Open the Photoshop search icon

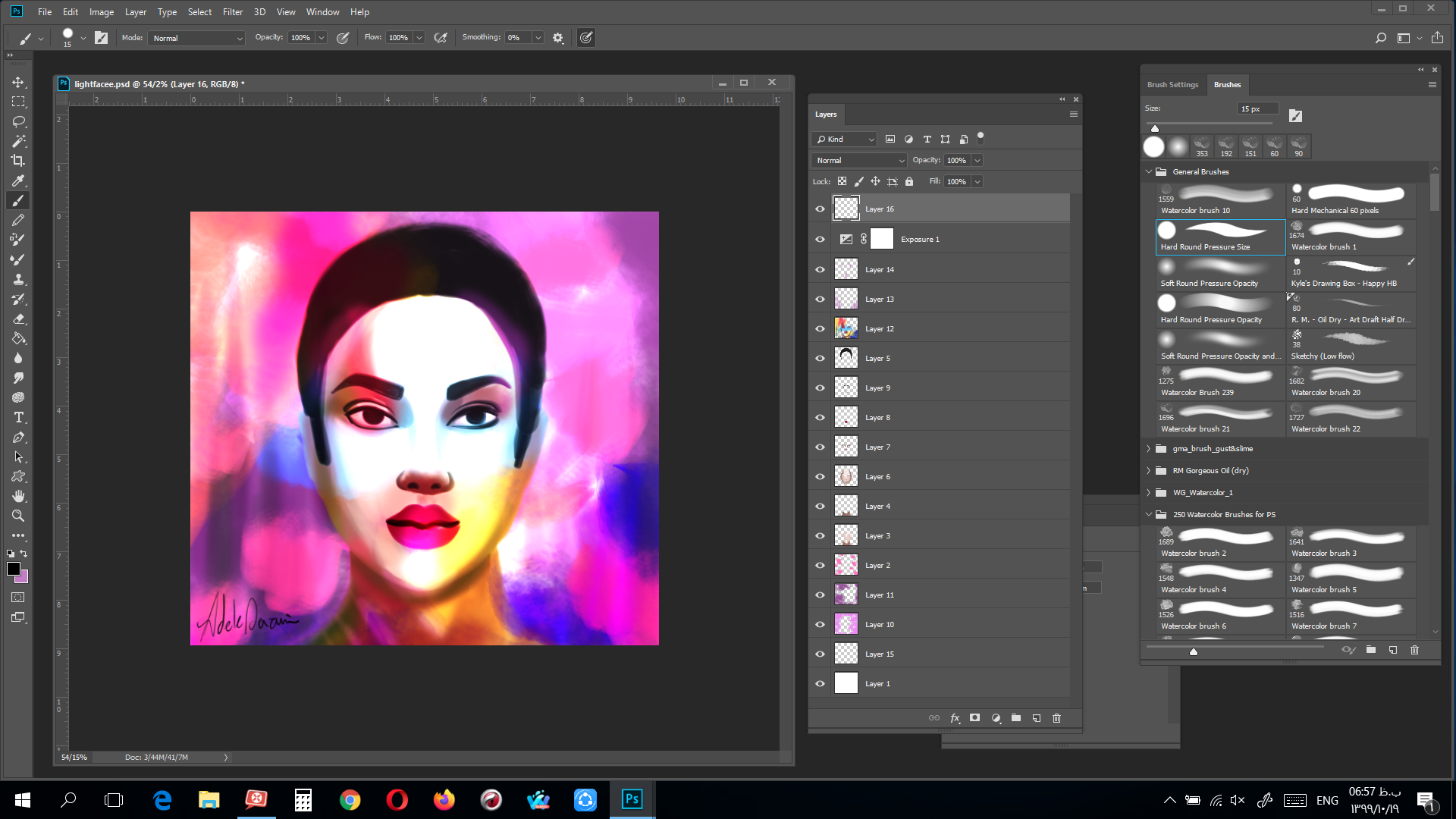click(1381, 38)
